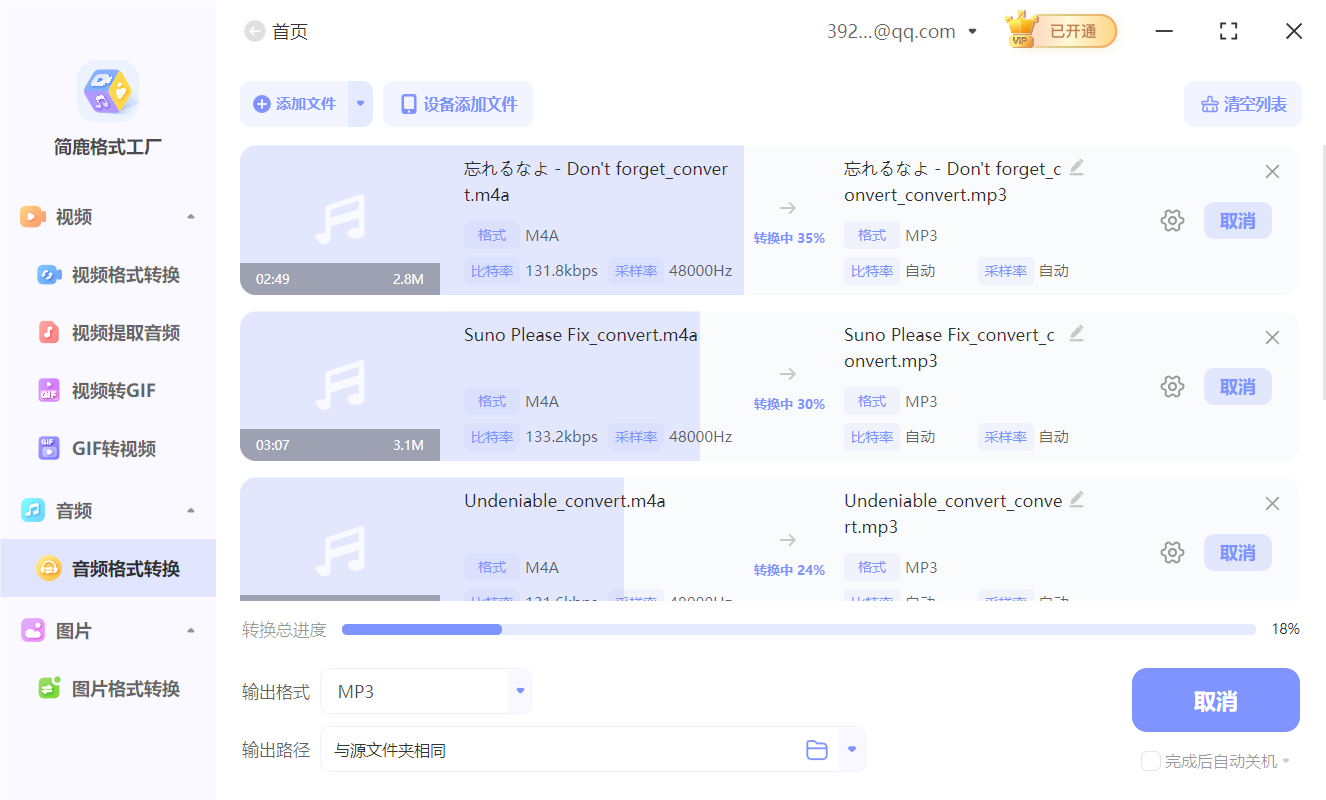The image size is (1326, 800).
Task: Click the VIP 已开通 crown badge
Action: coord(1060,30)
